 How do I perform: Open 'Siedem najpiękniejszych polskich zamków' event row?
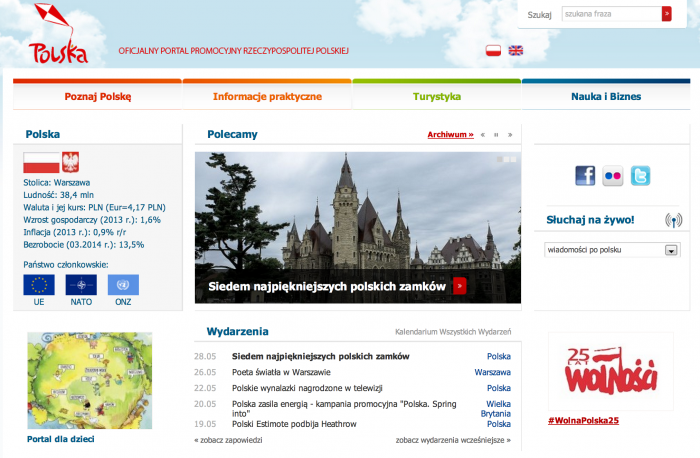[321, 356]
